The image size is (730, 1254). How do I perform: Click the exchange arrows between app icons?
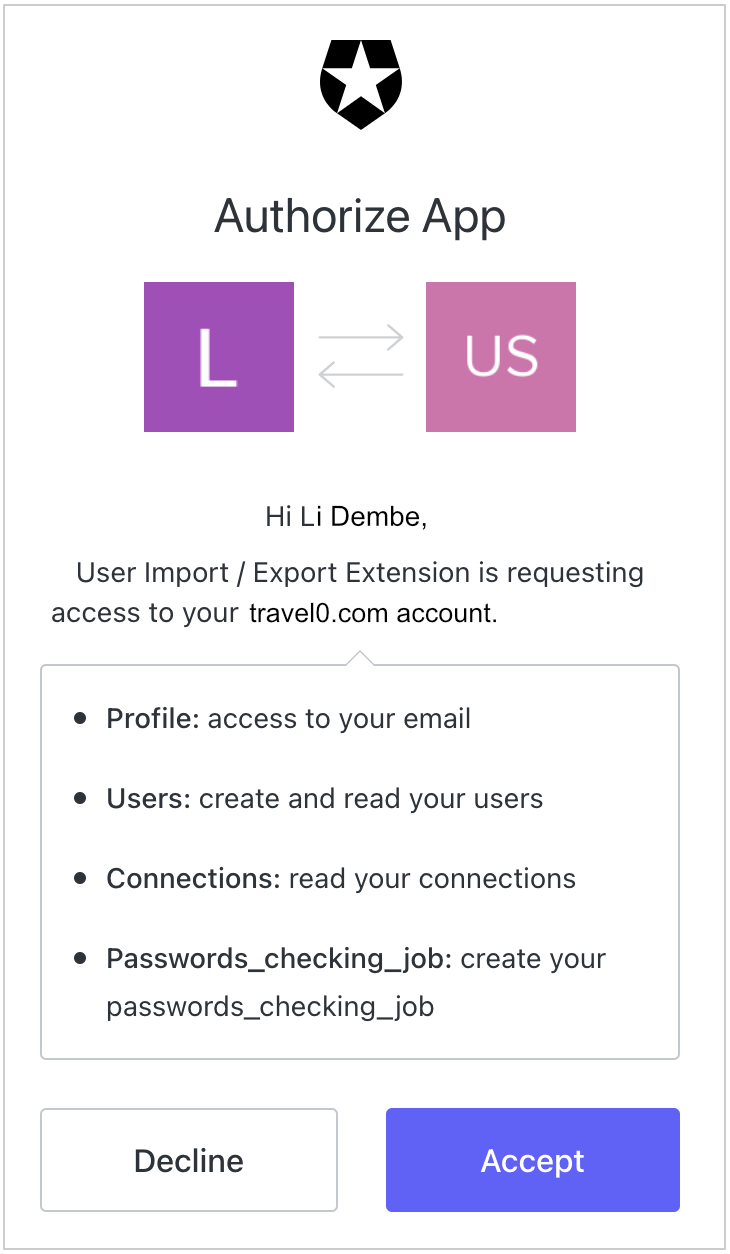click(x=361, y=356)
